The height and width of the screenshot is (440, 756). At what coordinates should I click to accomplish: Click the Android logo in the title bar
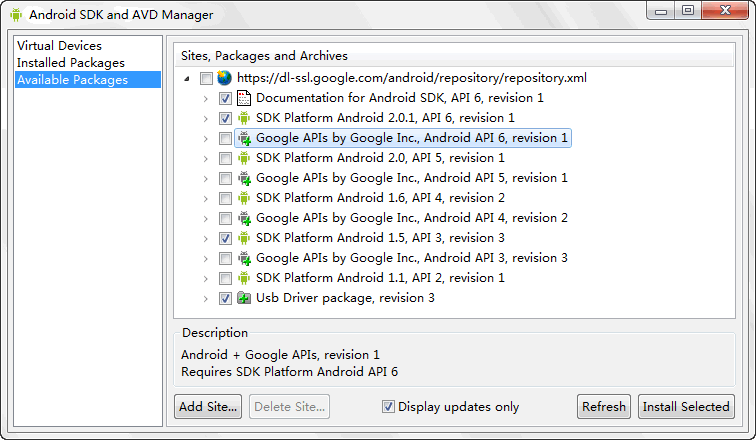point(16,14)
